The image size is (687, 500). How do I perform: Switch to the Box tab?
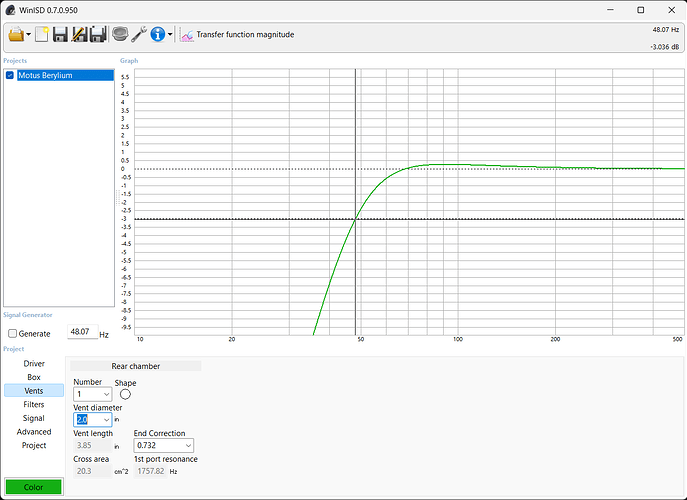click(x=34, y=377)
